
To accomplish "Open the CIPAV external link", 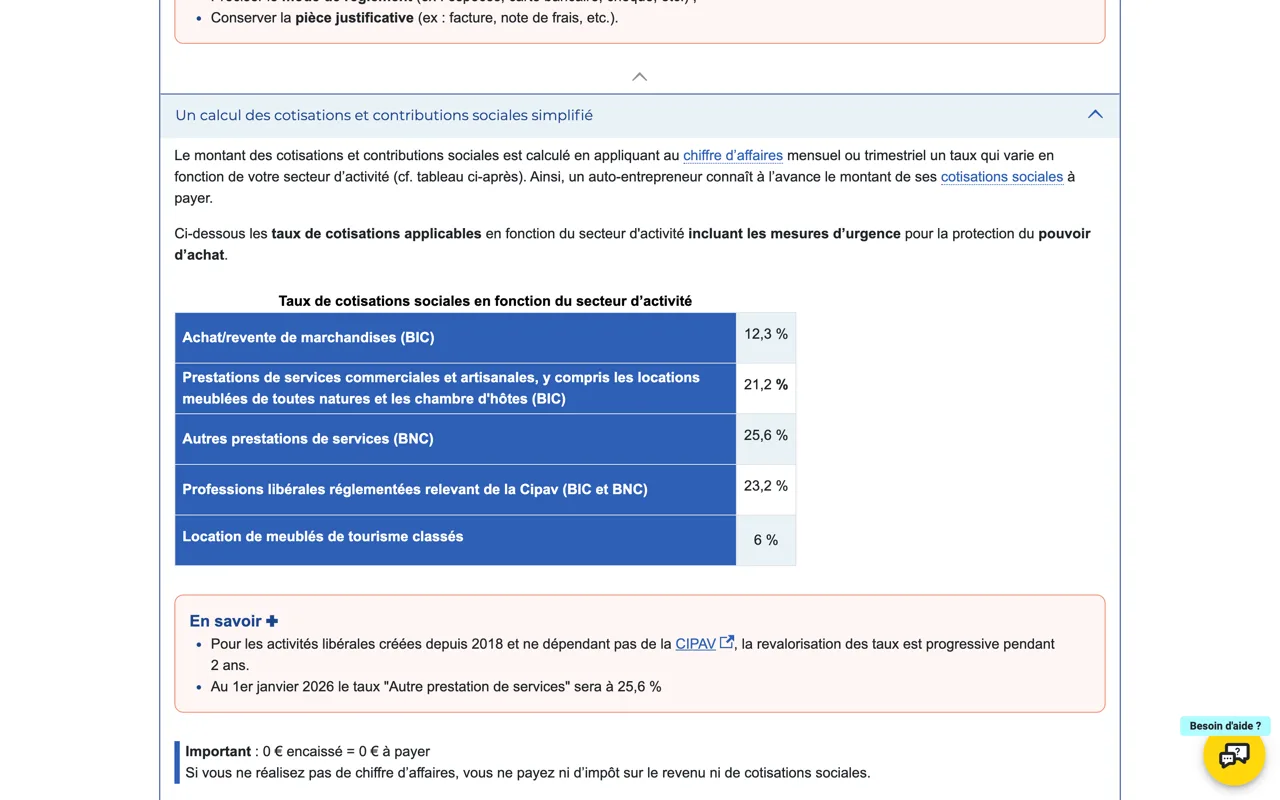I will pyautogui.click(x=695, y=644).
